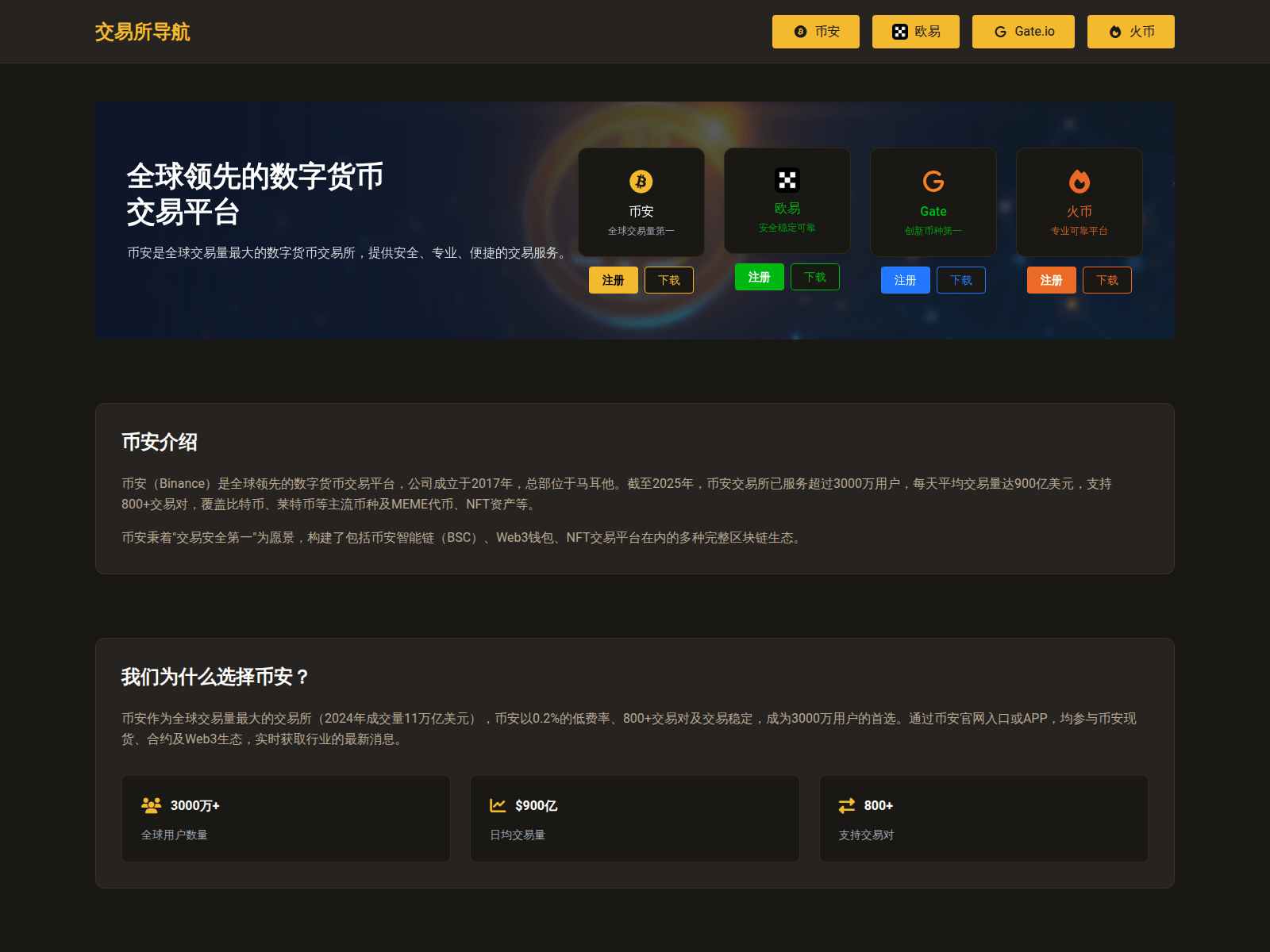Screen dimensions: 1270x952
Task: Click the Gate name on the exchange card
Action: click(933, 211)
